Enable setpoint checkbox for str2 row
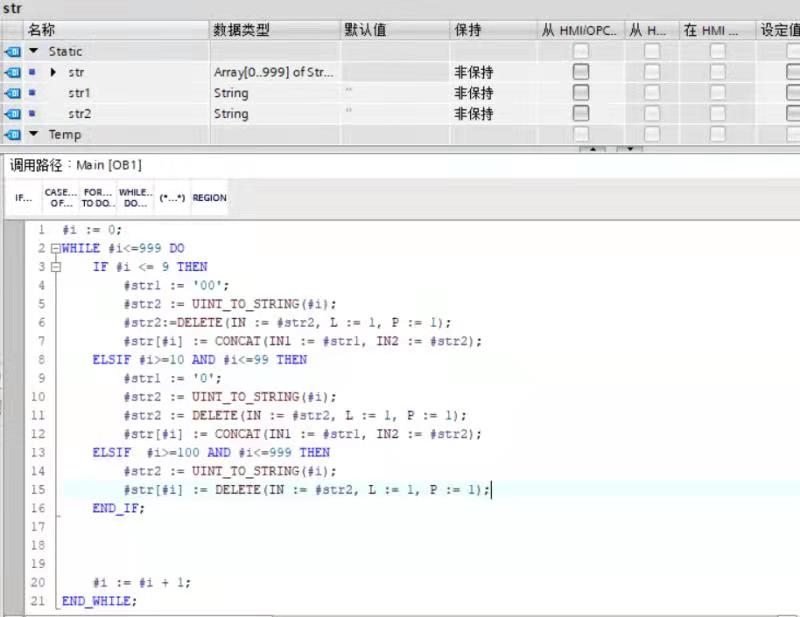This screenshot has height=617, width=800. coord(793,114)
